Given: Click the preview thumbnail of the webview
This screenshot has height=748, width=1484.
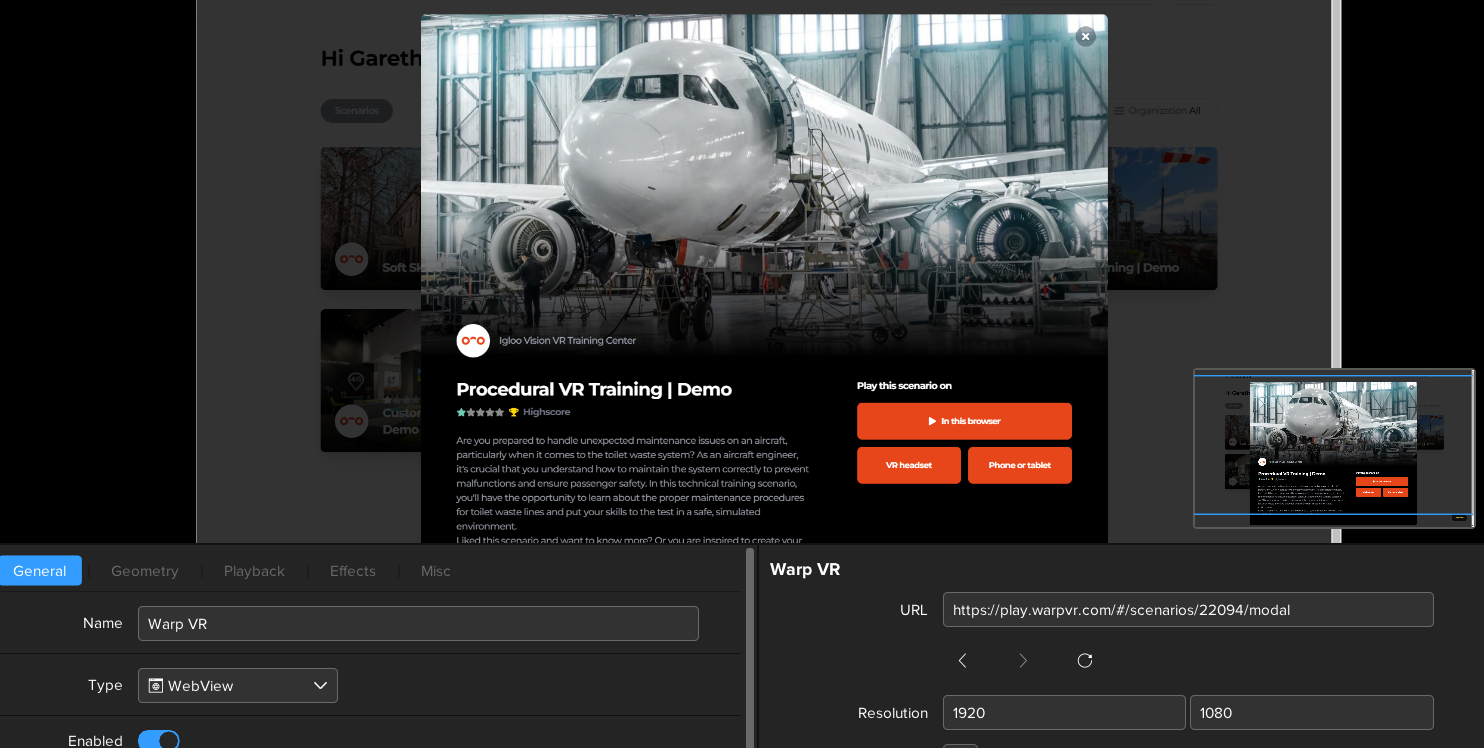Looking at the screenshot, I should pyautogui.click(x=1333, y=448).
